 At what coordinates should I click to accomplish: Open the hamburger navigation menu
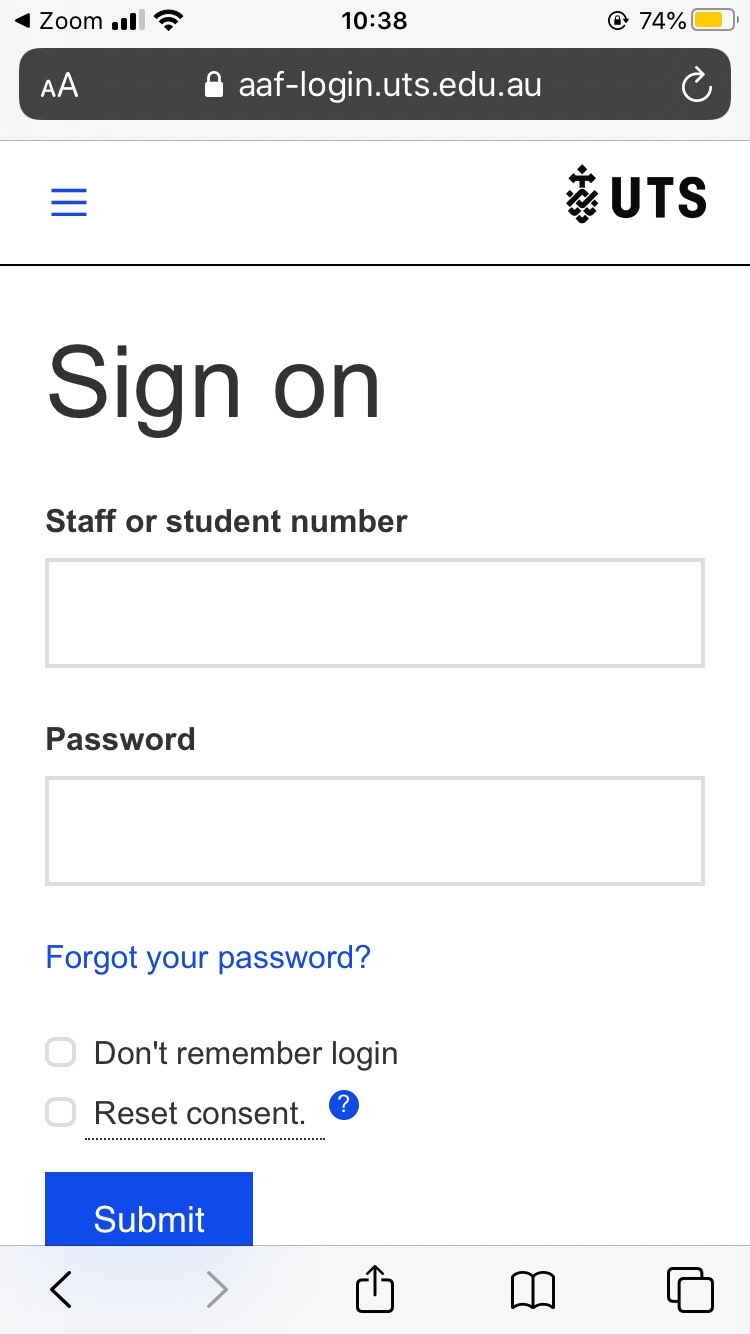click(69, 203)
